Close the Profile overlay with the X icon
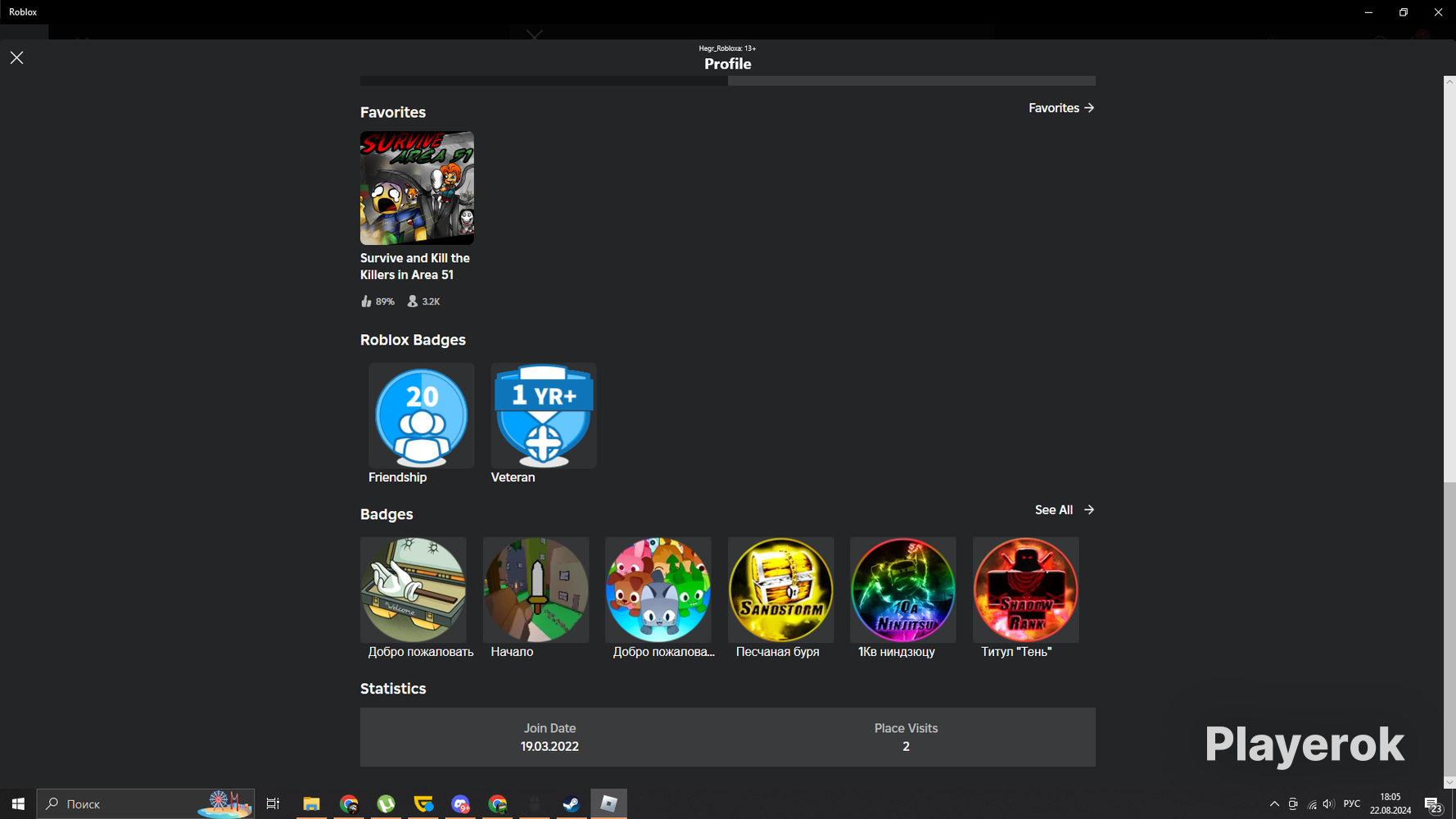Screen dimensions: 1456x819 pyautogui.click(x=16, y=57)
